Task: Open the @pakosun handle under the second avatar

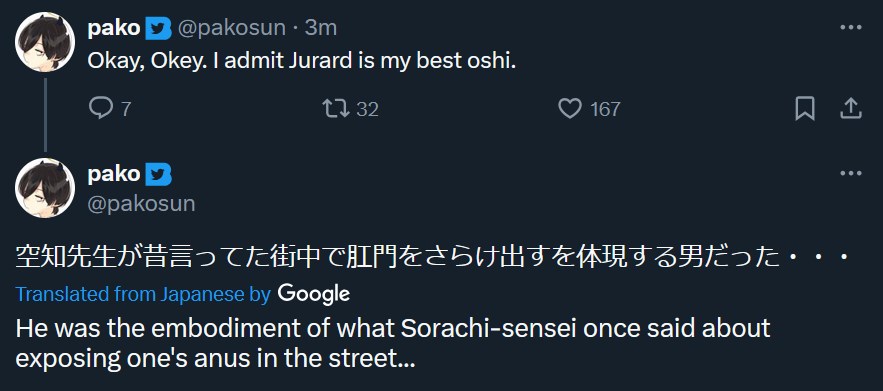Action: tap(141, 203)
